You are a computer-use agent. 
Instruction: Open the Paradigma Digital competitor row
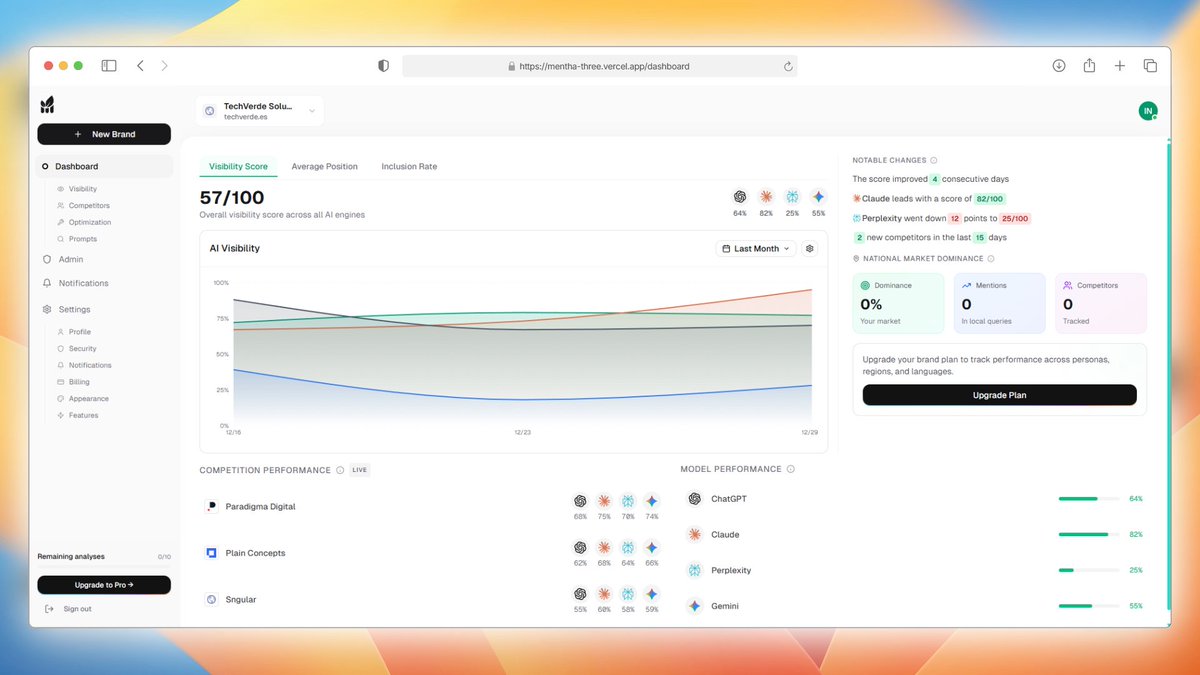tap(434, 506)
